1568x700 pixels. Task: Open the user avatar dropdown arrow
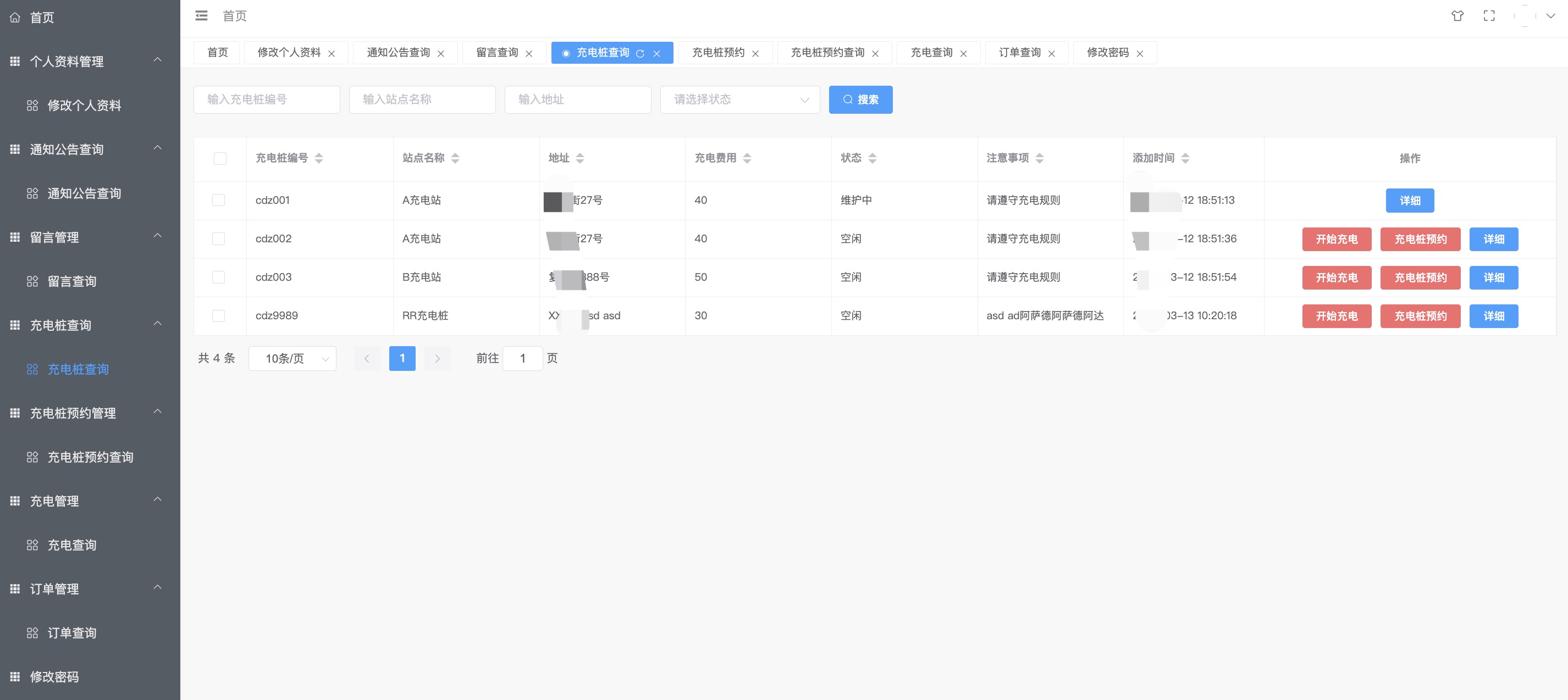(x=1550, y=16)
